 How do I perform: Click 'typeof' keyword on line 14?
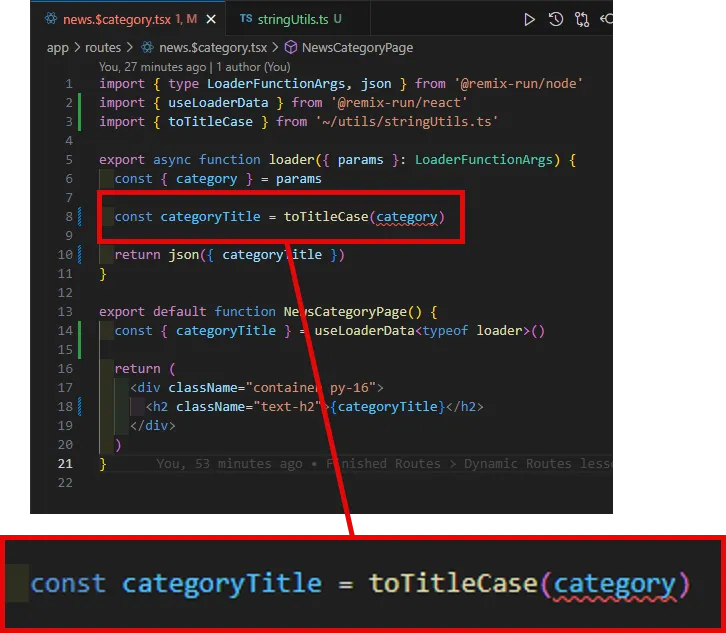pos(445,331)
